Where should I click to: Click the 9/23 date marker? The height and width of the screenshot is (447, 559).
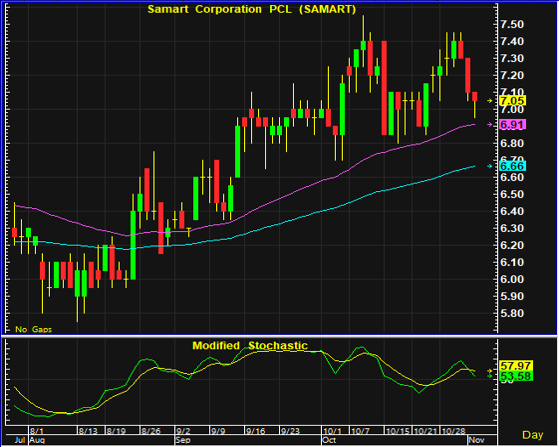click(x=290, y=431)
